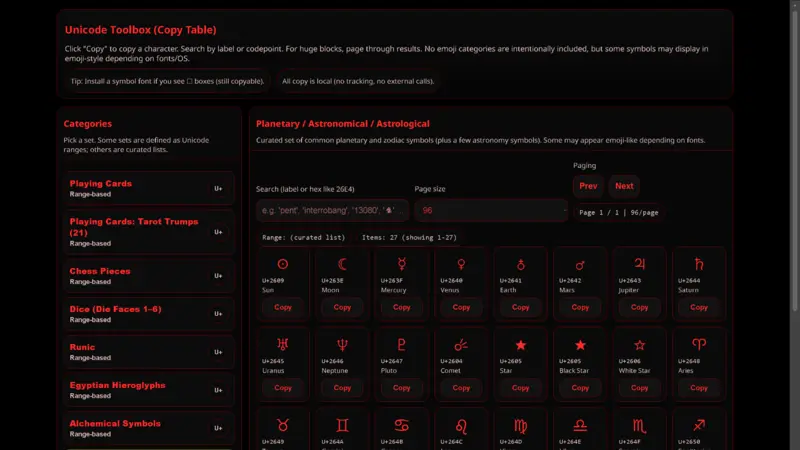Click the Moon crescent symbol
Viewport: 800px width, 450px height.
tap(342, 264)
